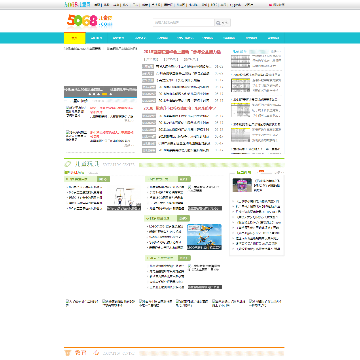Open the first table thumbnail in the upper right sidebar
Screen dimensions: 360x360
pyautogui.click(x=240, y=61)
